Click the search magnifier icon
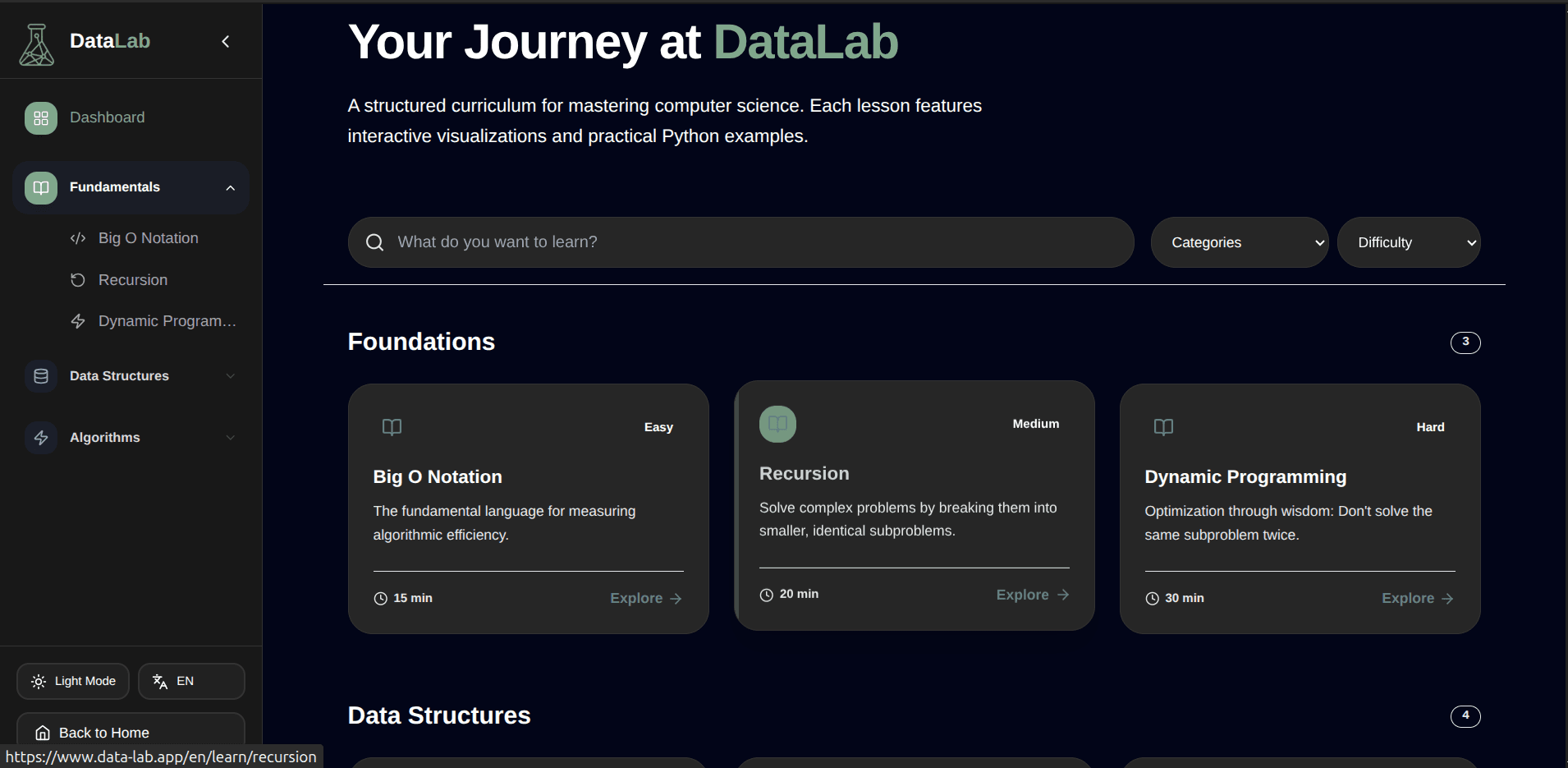Viewport: 1568px width, 768px height. (375, 242)
